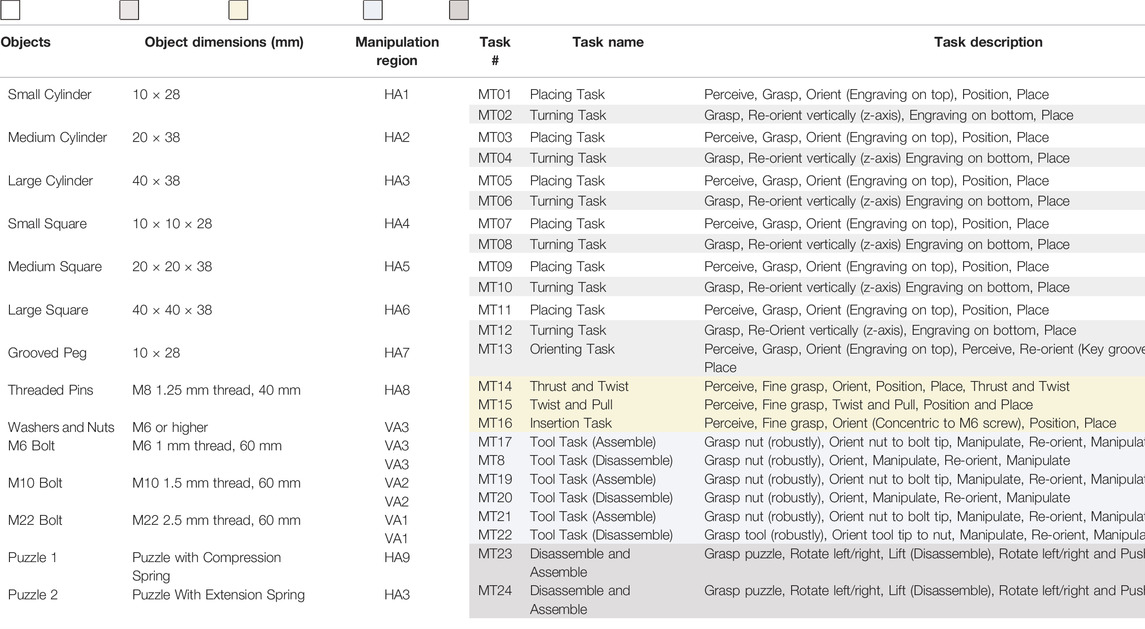This screenshot has width=1145, height=629.
Task: Click dimension '20 × 38' of Medium Cylinder
Action: point(156,137)
